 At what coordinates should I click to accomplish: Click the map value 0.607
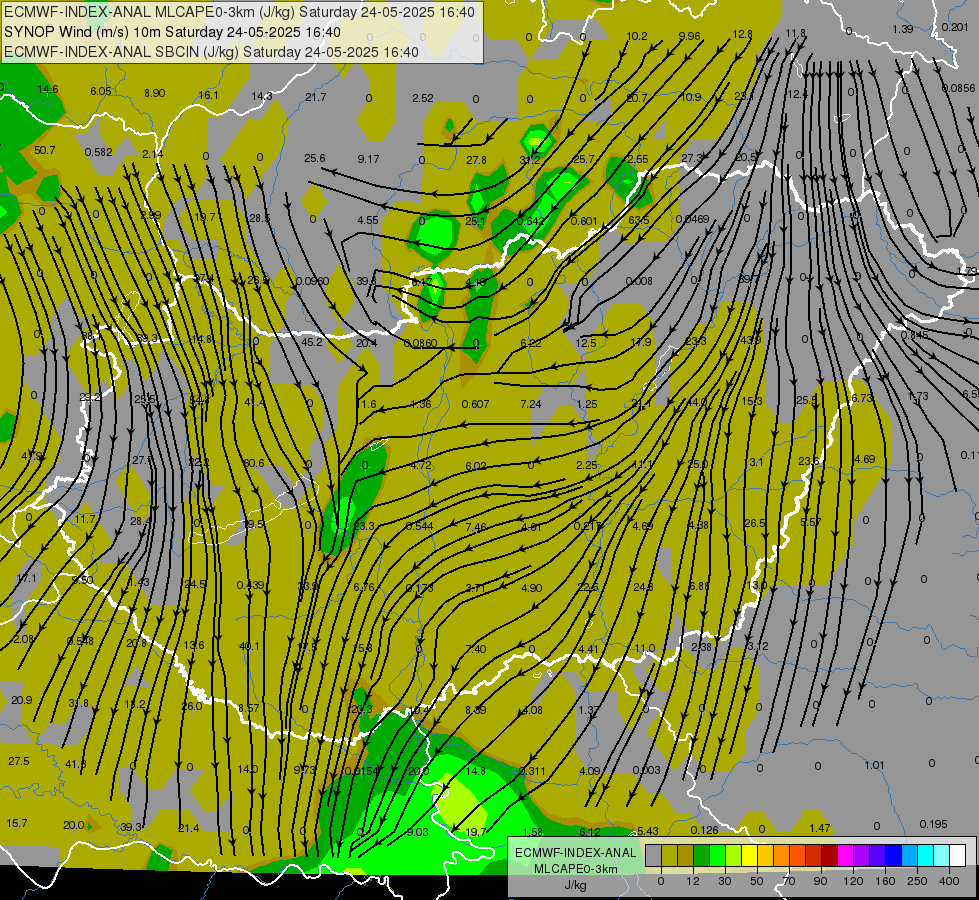475,404
